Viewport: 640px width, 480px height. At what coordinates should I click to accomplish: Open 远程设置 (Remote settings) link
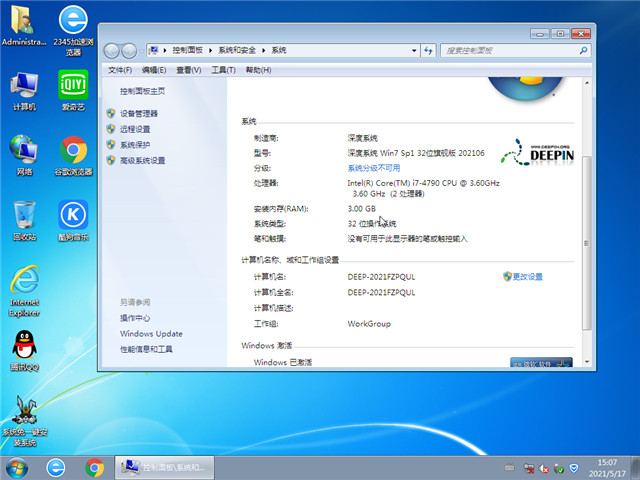coord(135,129)
